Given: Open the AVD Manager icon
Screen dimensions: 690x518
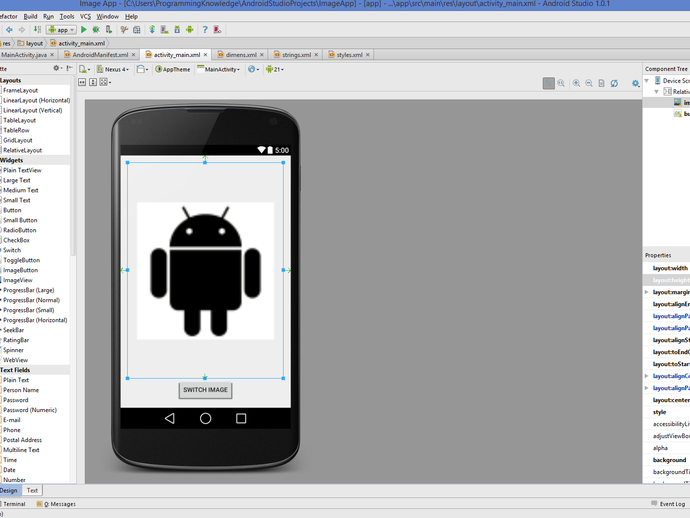Looking at the screenshot, I should [x=164, y=29].
